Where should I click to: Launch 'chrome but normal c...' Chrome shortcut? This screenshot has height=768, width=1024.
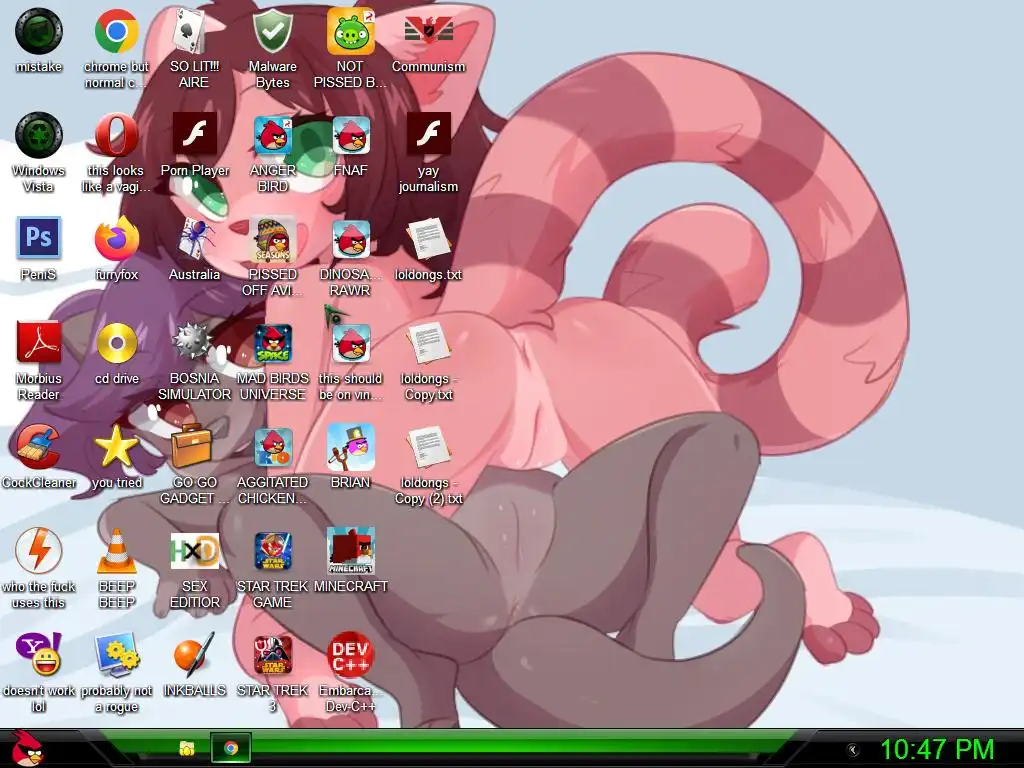point(116,31)
